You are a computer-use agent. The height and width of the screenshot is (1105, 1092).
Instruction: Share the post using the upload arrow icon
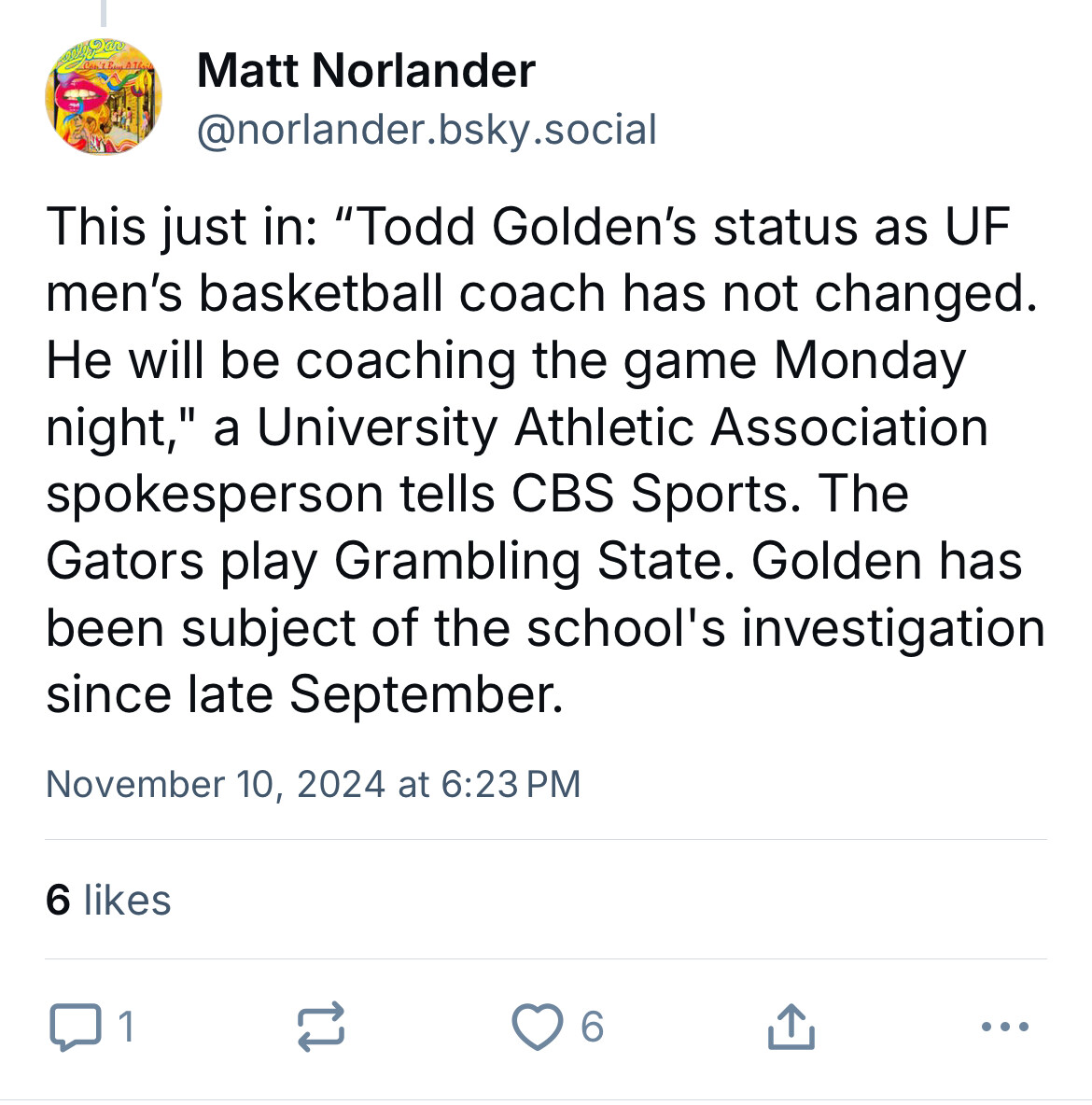pyautogui.click(x=791, y=1026)
